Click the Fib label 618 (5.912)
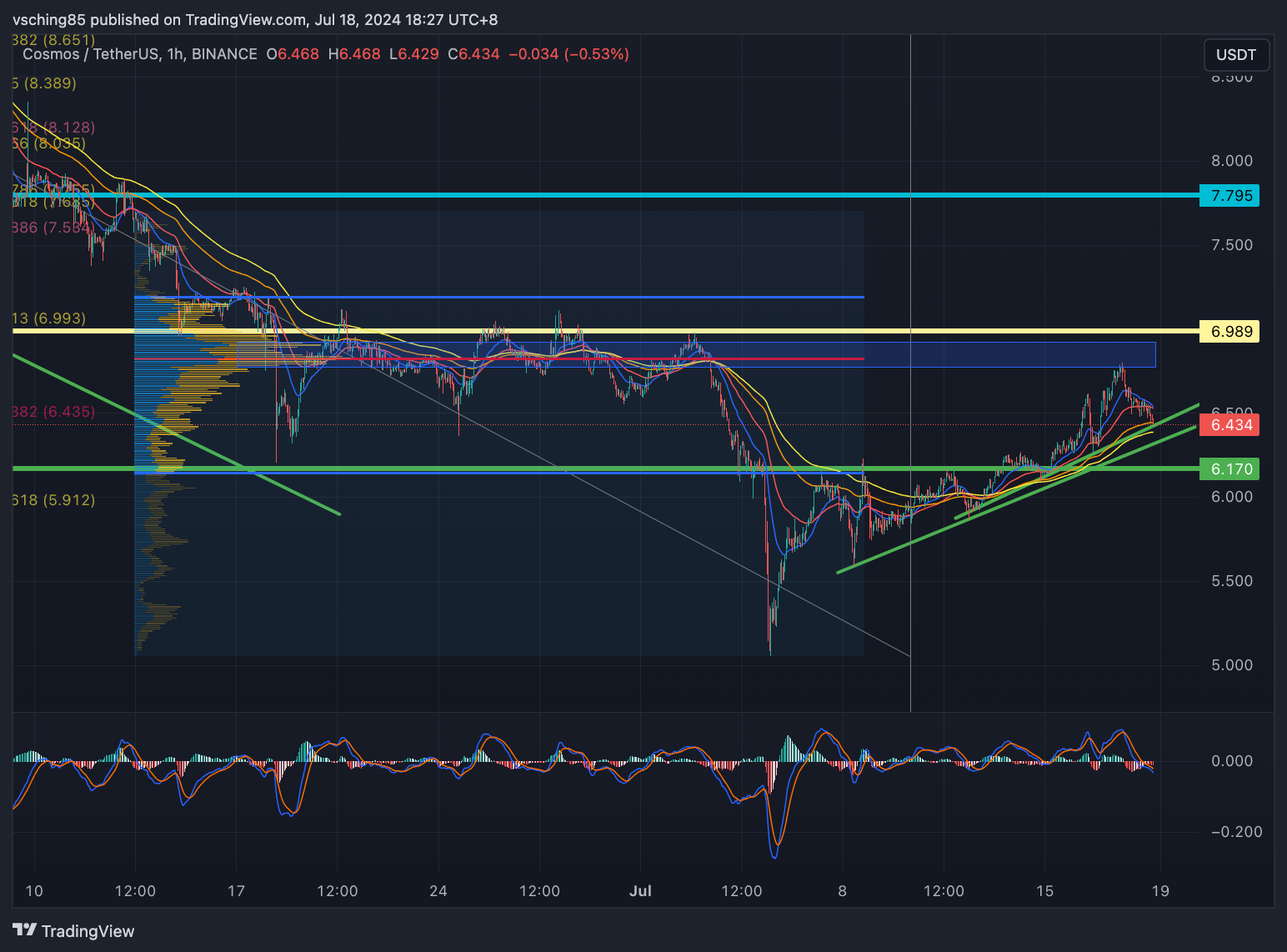Screen dimensions: 1287x952 coord(53,500)
